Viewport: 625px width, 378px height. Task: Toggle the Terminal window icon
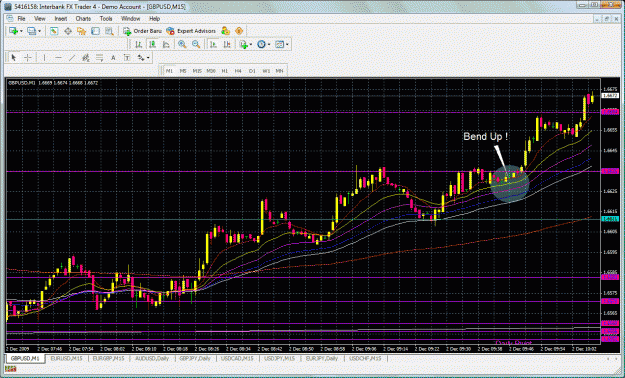coord(95,31)
